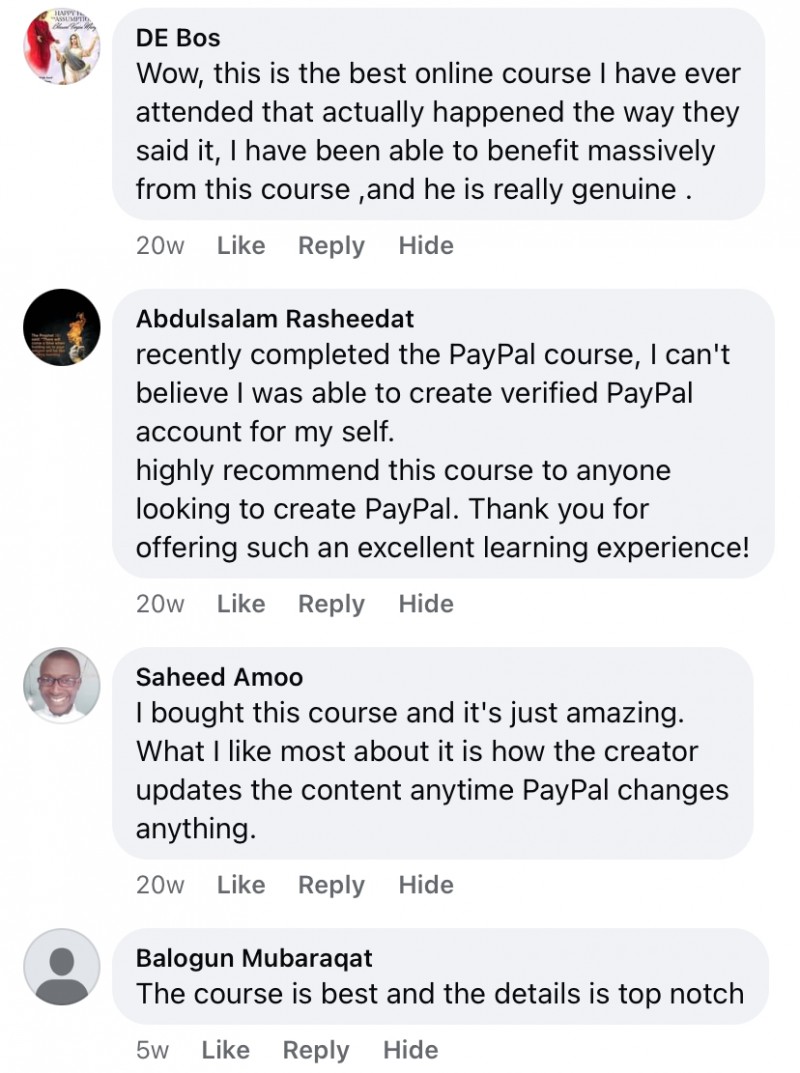Like Saheed Amoo's comment

click(241, 884)
